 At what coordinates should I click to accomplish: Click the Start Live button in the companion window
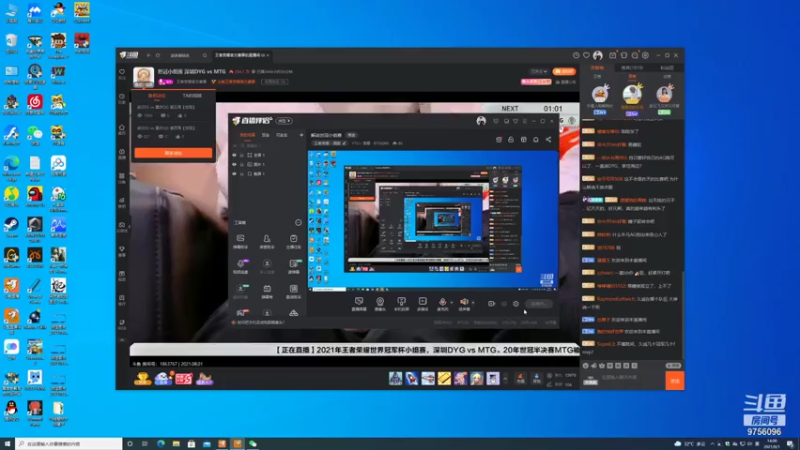(539, 304)
